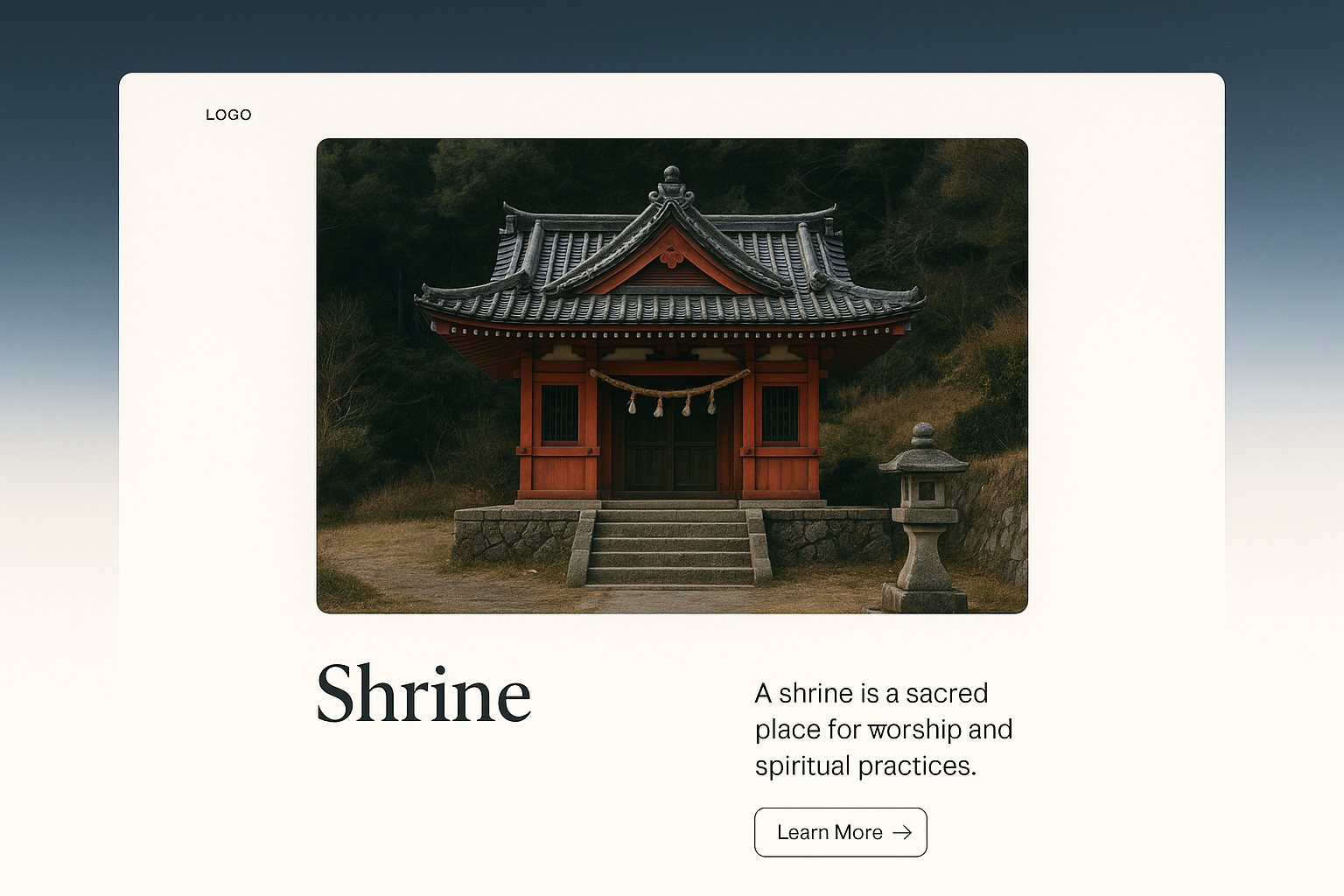1344x896 pixels.
Task: Click the arrow icon in Learn More
Action: click(x=901, y=833)
